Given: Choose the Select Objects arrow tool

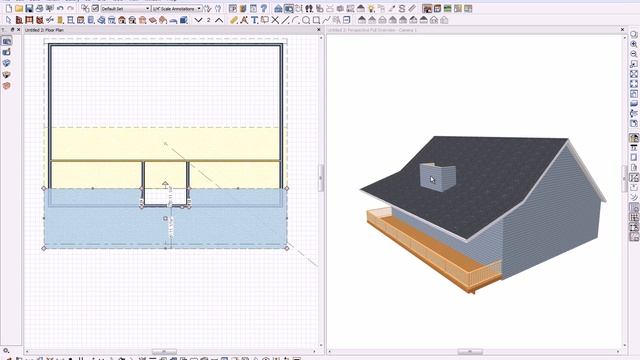Looking at the screenshot, I should click(9, 20).
